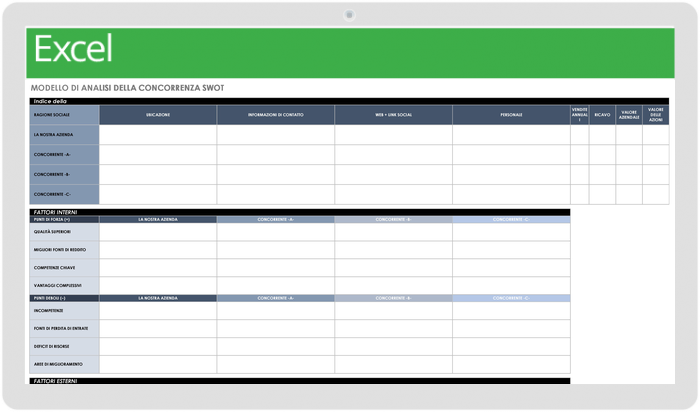Click 'CONCORRENTE -C-' header in PUNTI DI FORZA row
This screenshot has height=412, width=700.
pos(511,220)
